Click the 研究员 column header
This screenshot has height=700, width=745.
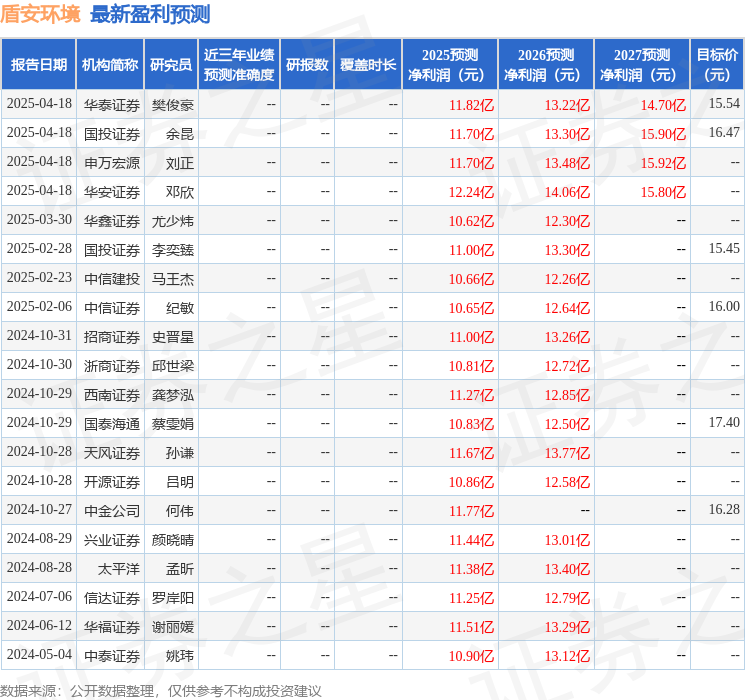[x=171, y=65]
